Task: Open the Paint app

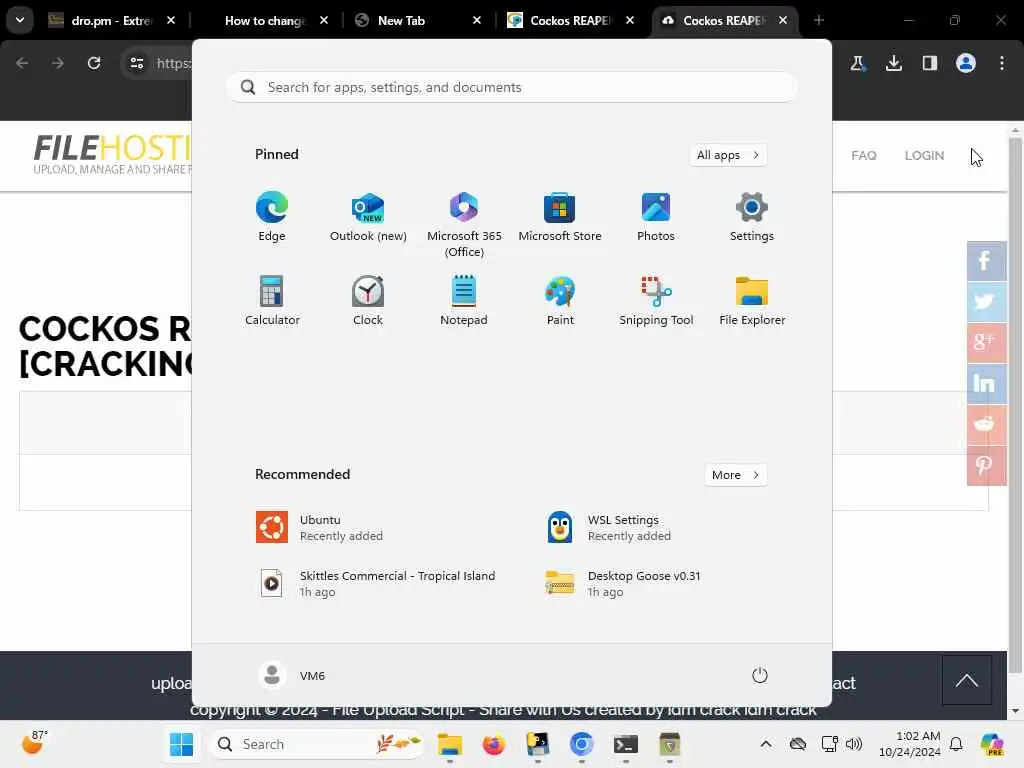Action: pyautogui.click(x=560, y=301)
